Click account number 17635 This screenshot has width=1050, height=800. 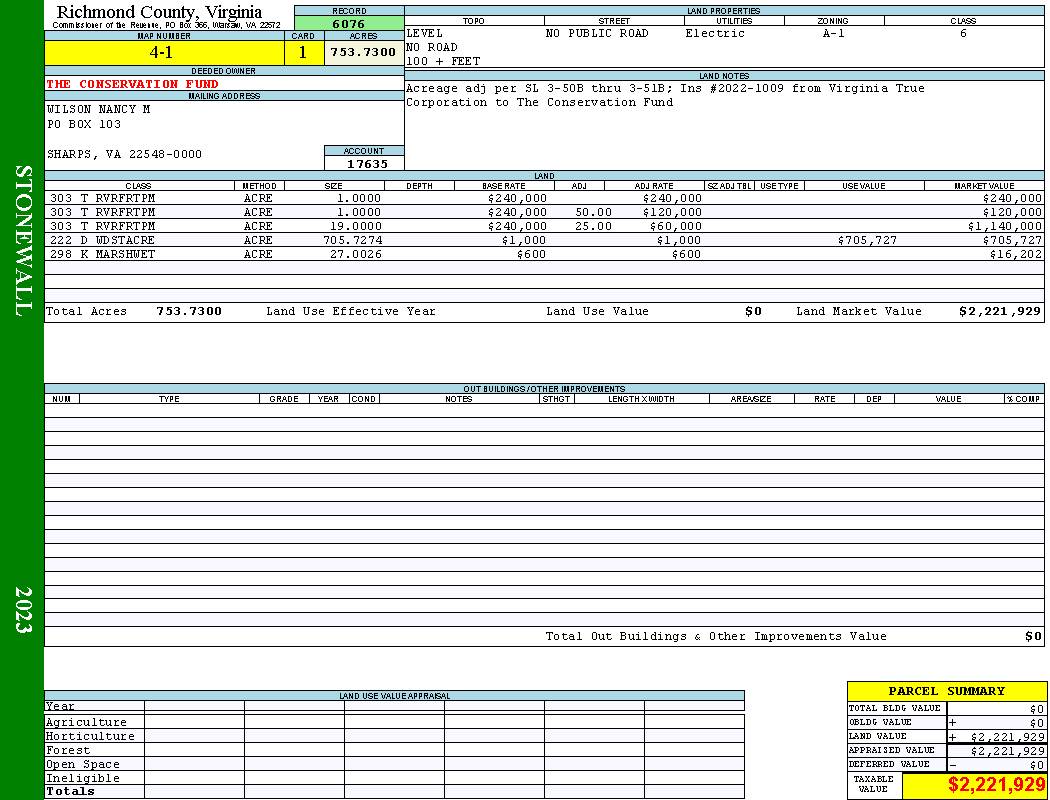point(367,164)
